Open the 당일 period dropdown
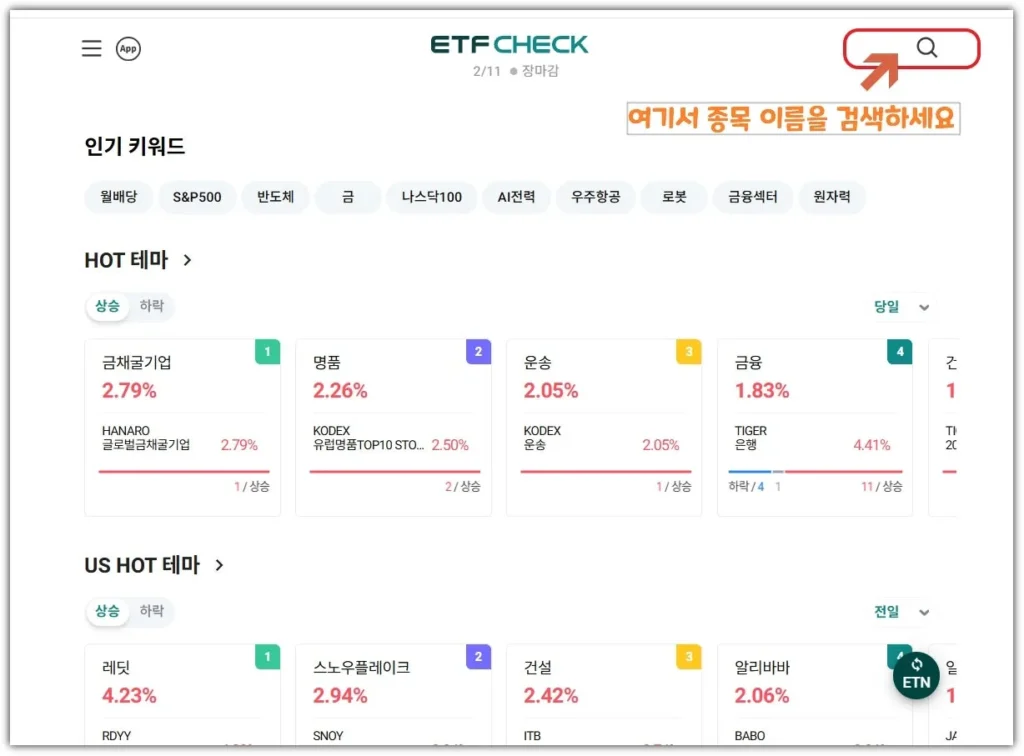 point(902,307)
